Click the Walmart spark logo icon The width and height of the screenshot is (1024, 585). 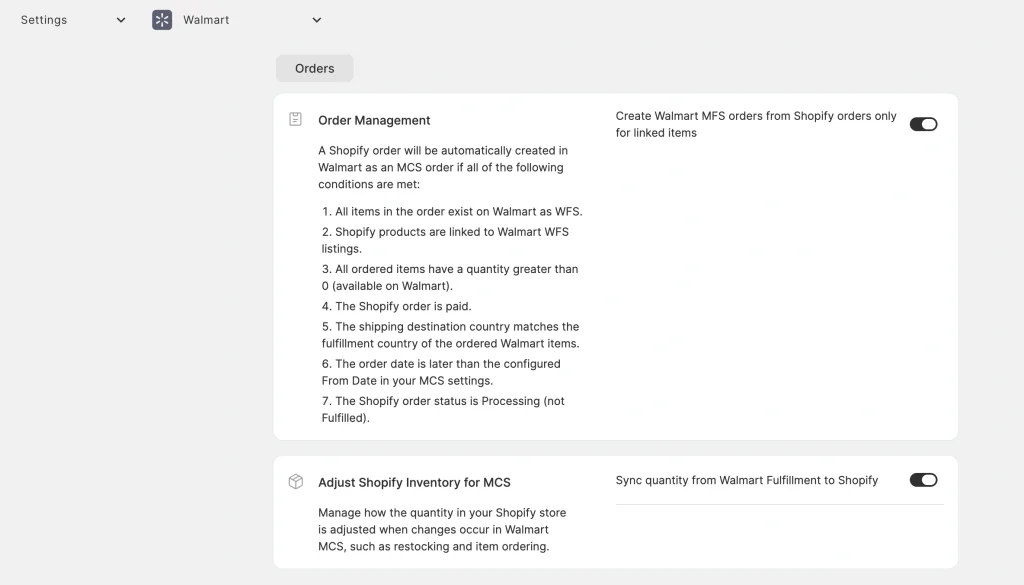click(162, 20)
